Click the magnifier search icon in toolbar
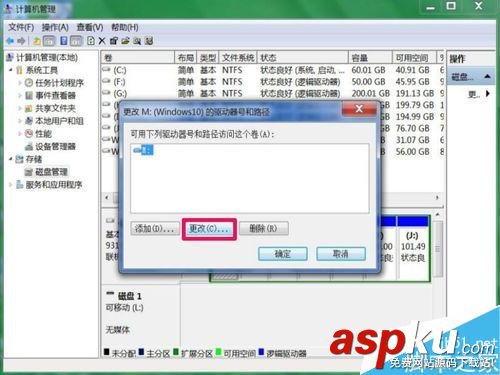 pyautogui.click(x=137, y=41)
